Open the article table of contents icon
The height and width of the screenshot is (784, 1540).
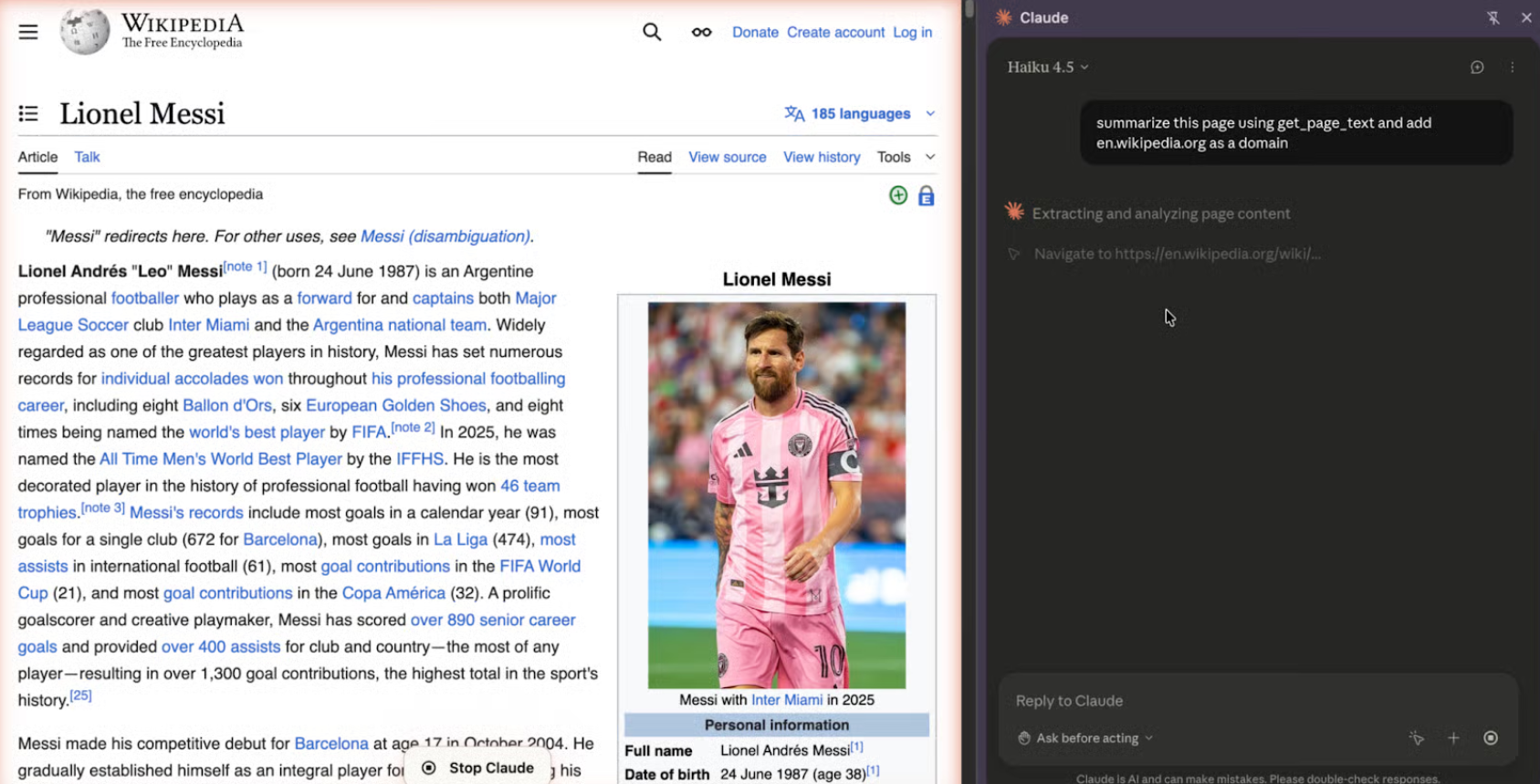tap(28, 113)
